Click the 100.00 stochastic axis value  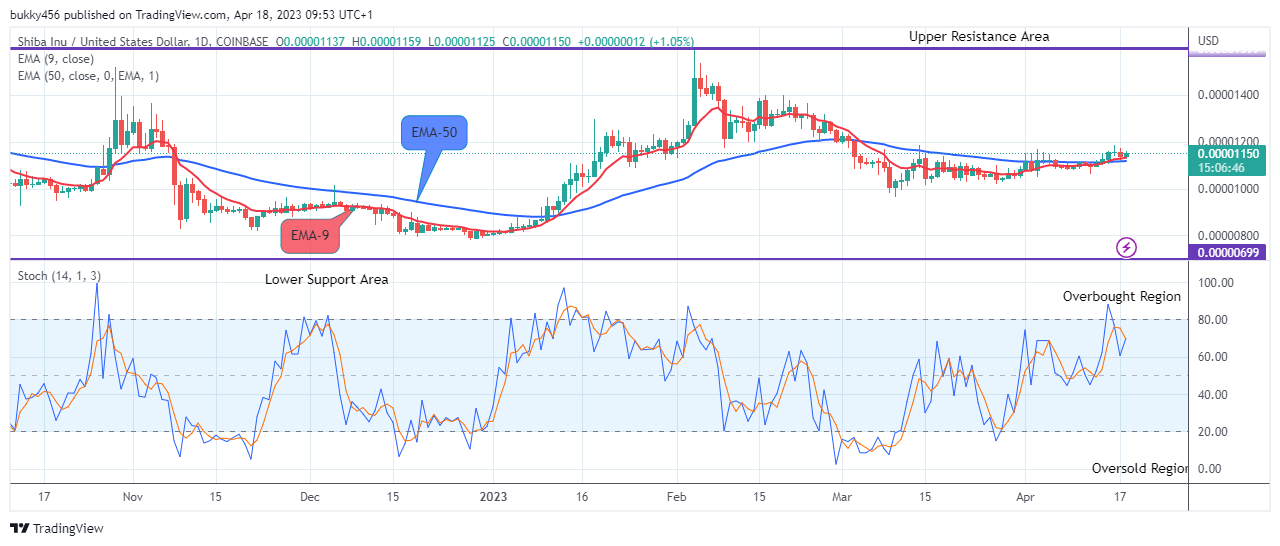point(1215,283)
